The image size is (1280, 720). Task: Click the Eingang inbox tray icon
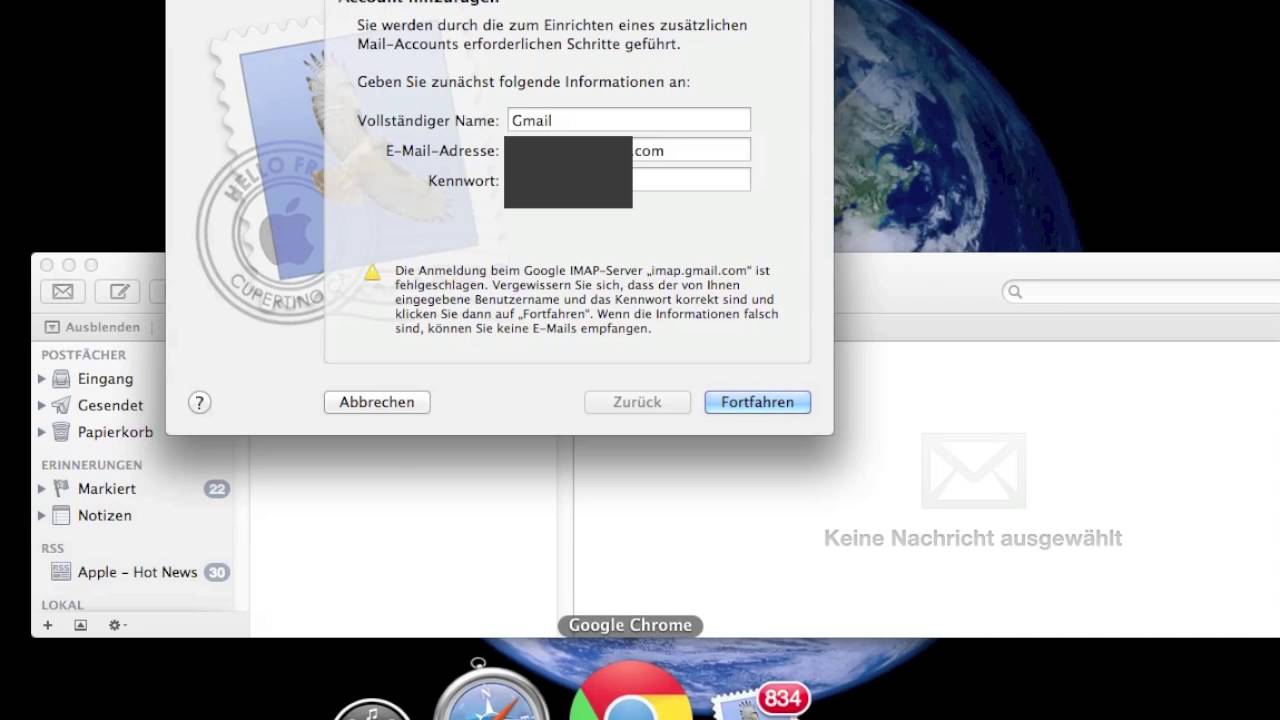click(62, 379)
